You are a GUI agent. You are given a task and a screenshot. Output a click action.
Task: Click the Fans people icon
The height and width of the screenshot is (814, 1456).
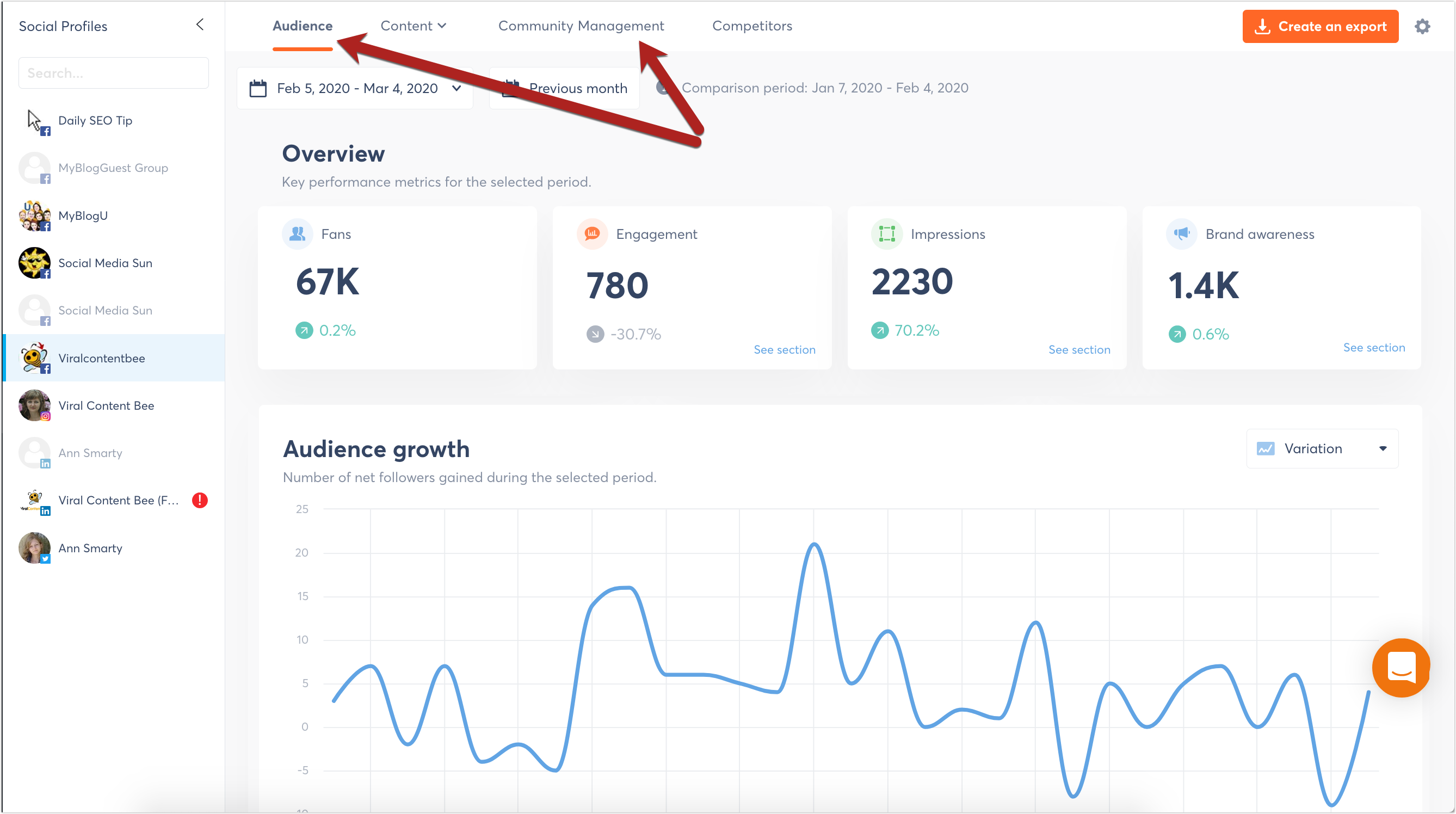(x=297, y=234)
